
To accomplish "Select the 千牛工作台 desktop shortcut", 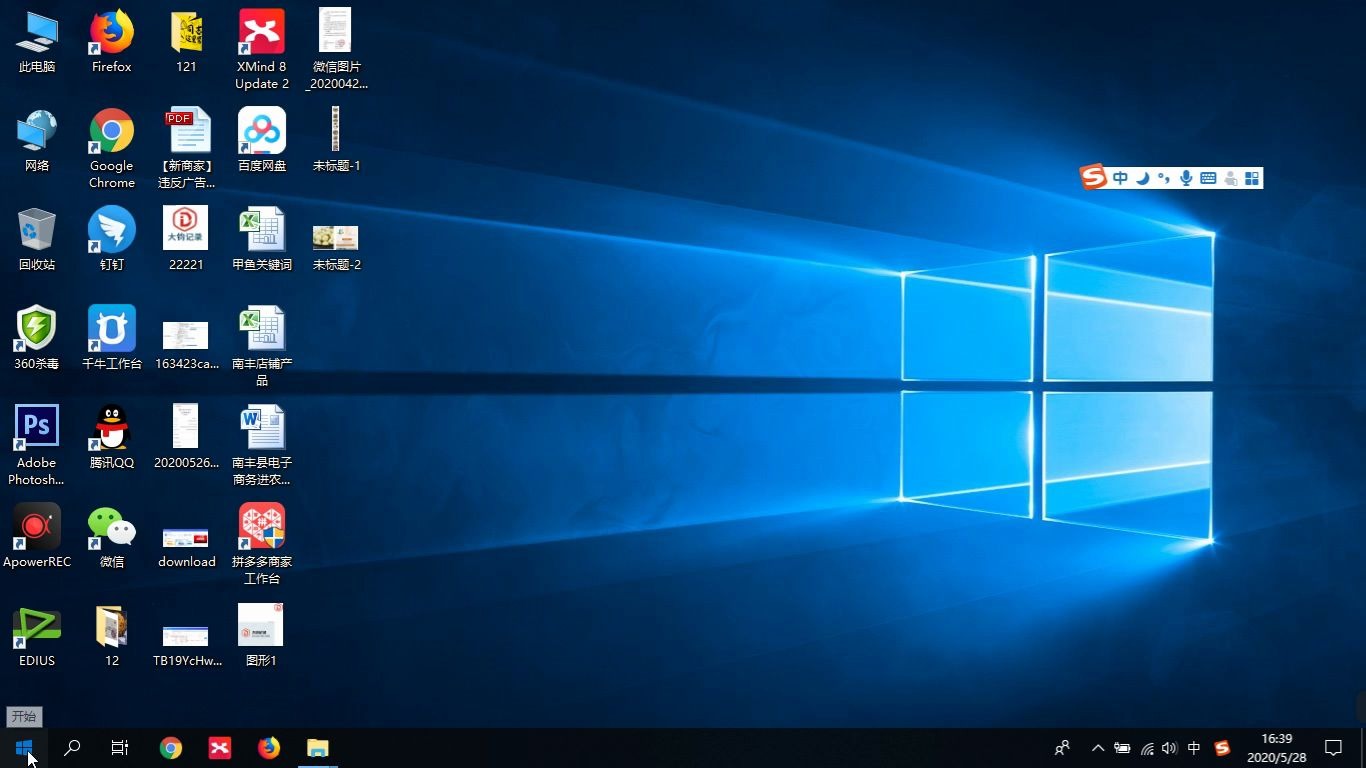I will [112, 339].
